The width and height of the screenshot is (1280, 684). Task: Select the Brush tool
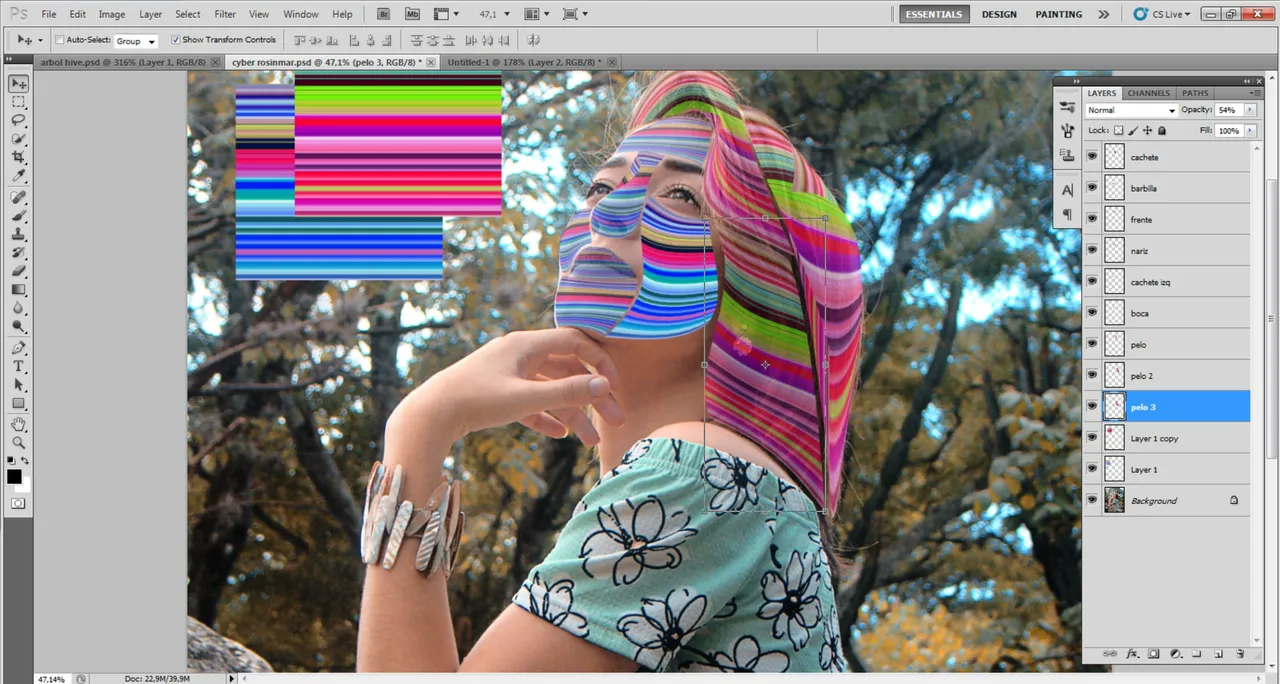pos(18,216)
